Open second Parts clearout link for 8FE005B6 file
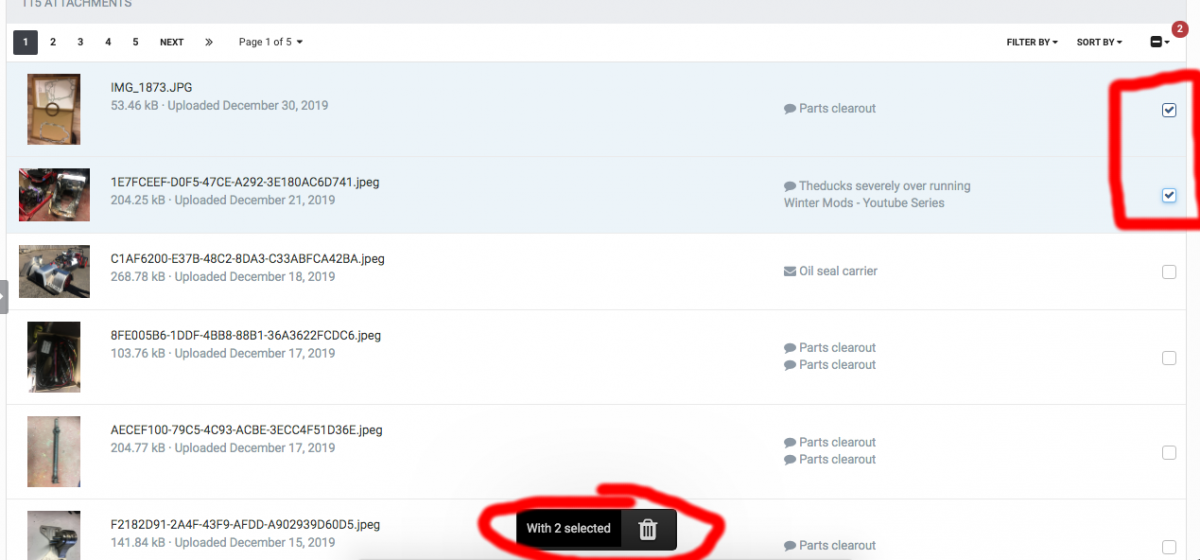Screen dimensions: 1200x560 pyautogui.click(x=837, y=365)
